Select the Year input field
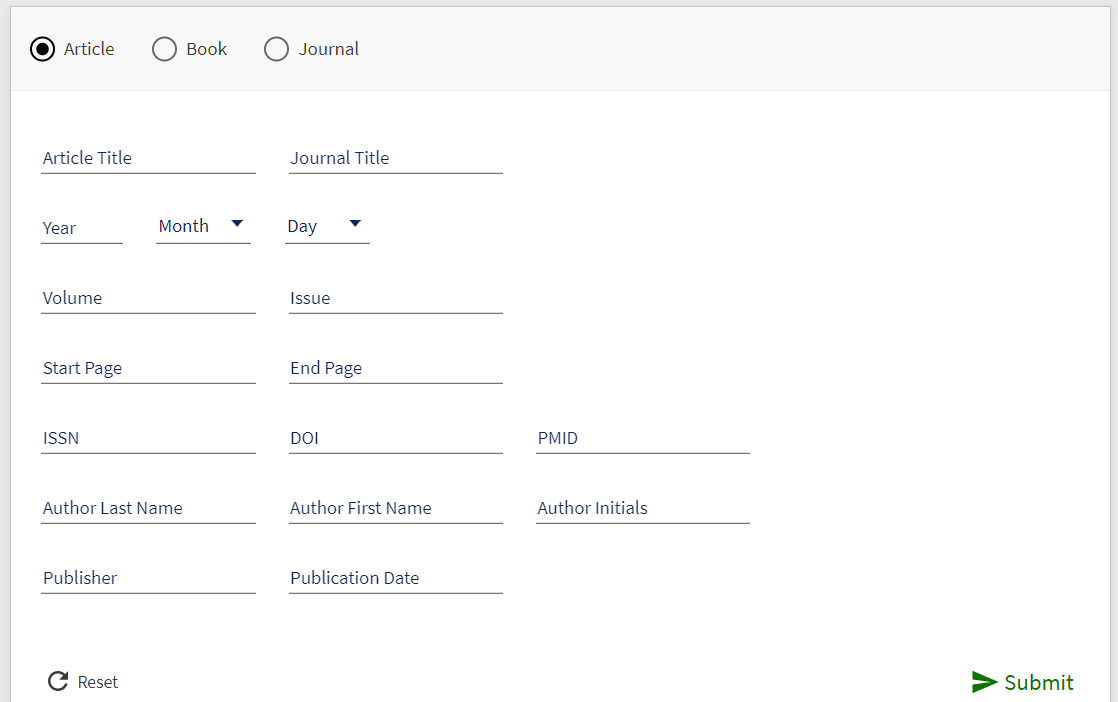The height and width of the screenshot is (702, 1118). (x=81, y=228)
